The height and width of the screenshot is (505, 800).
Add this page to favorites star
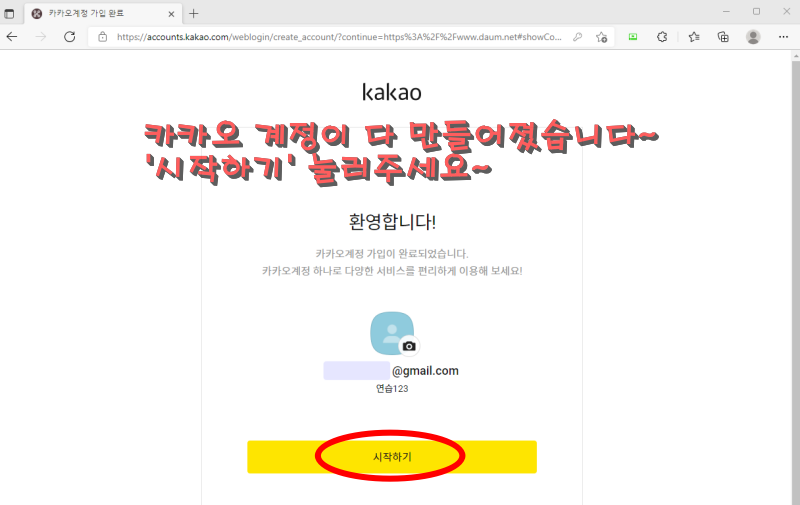pyautogui.click(x=602, y=37)
